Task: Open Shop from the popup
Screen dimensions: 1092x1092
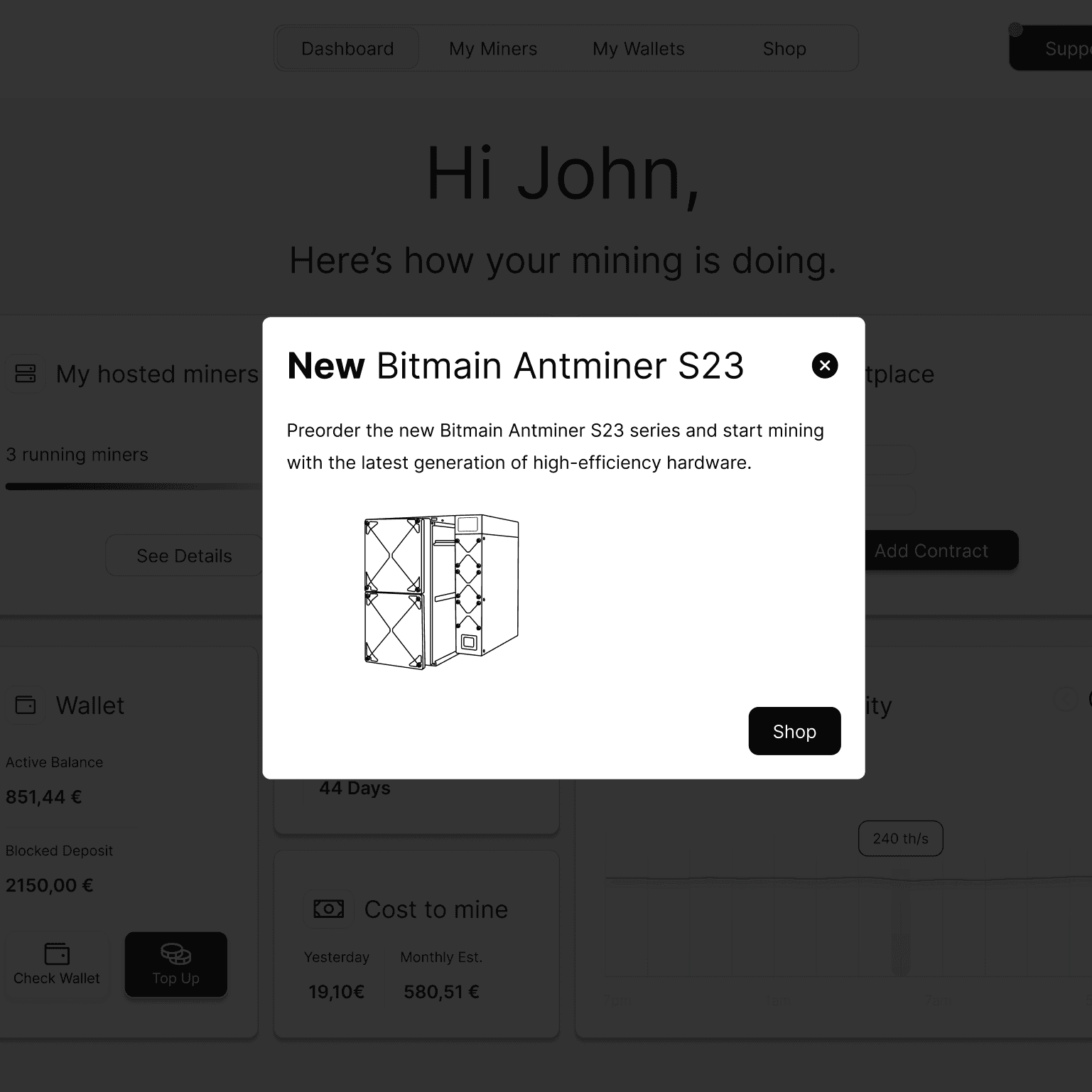Action: pos(794,731)
